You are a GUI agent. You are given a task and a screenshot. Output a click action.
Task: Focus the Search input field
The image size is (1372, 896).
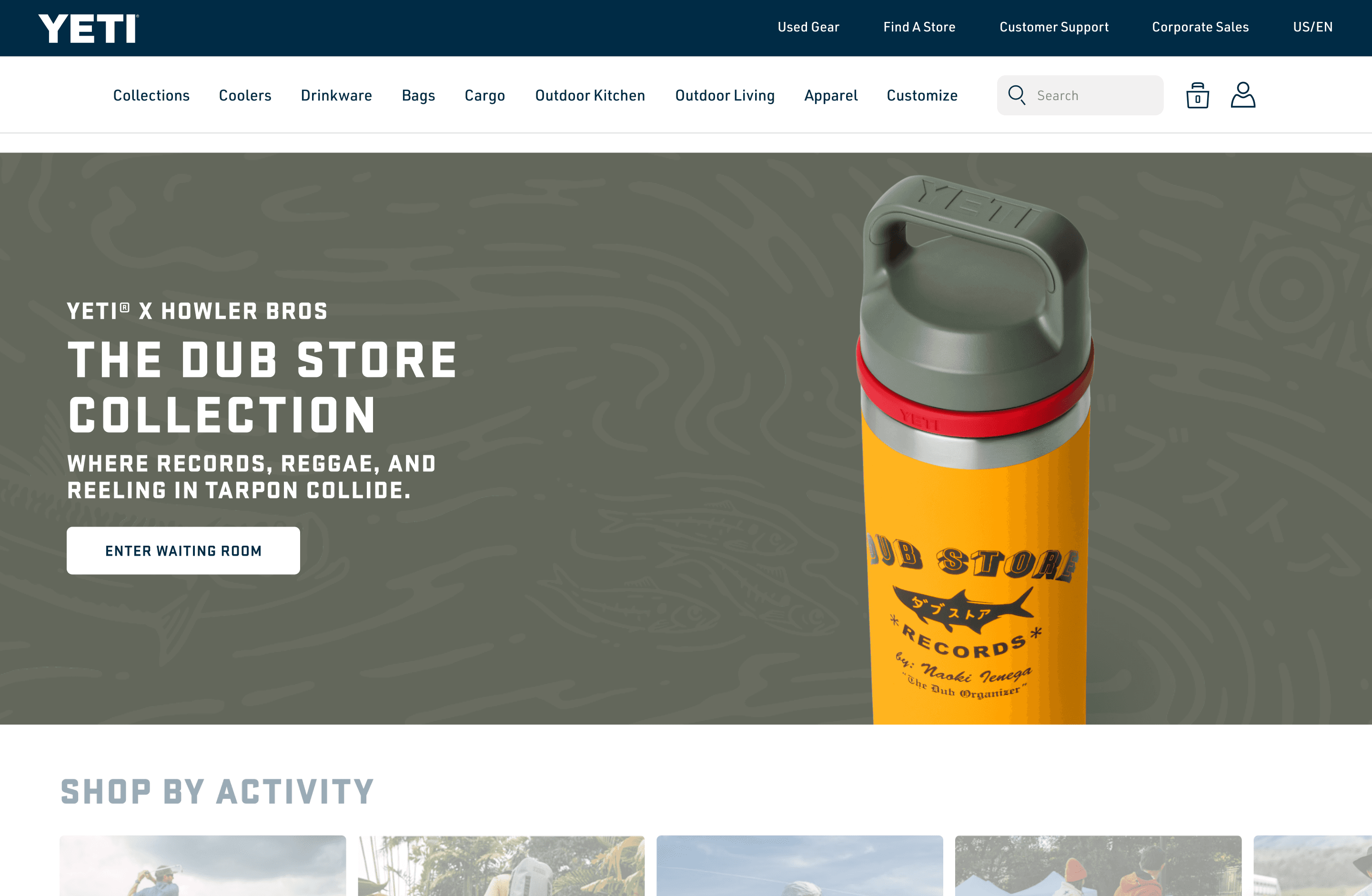pyautogui.click(x=1079, y=95)
